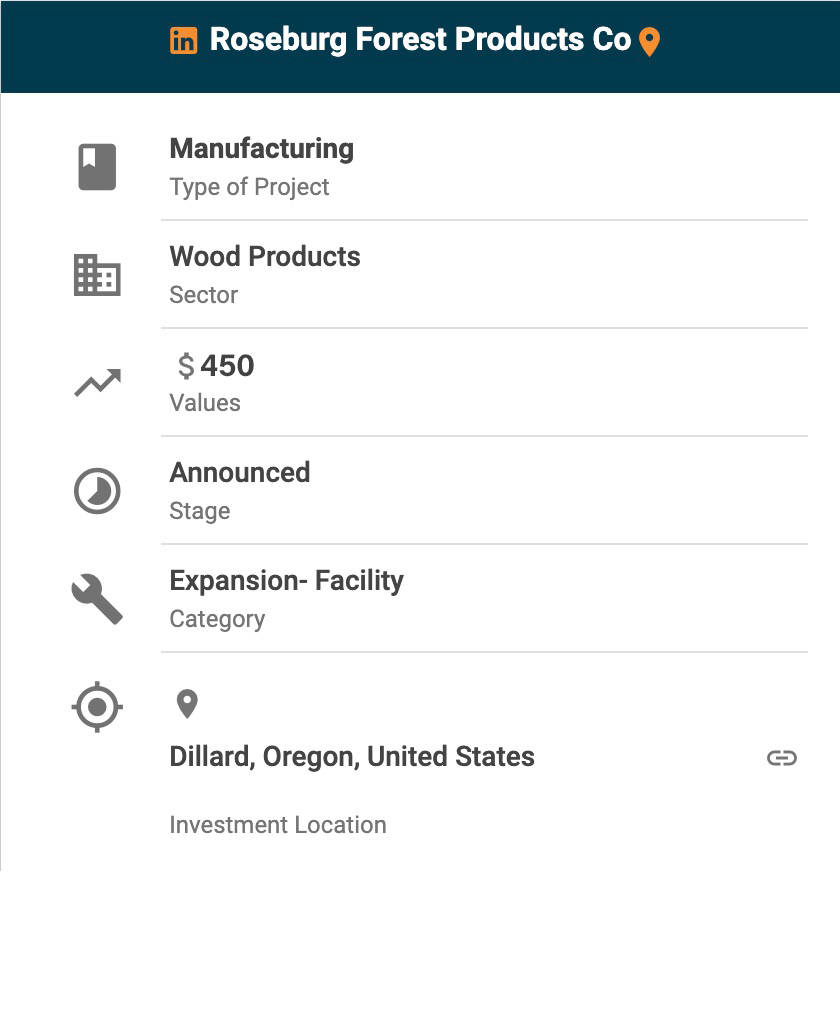Click the crosshair target icon for location
Image resolution: width=840 pixels, height=1010 pixels.
[97, 708]
